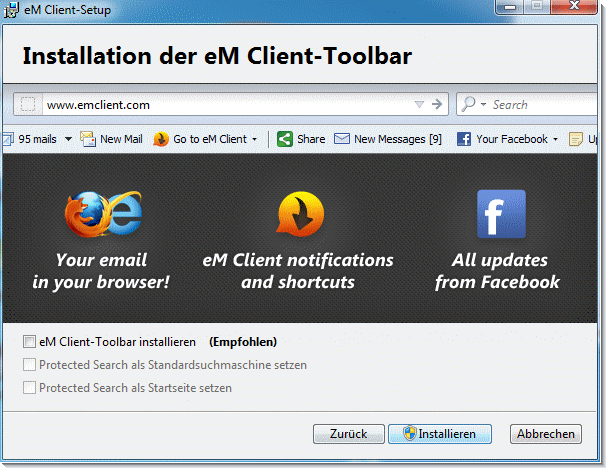Click the large eM Client notification logo

(301, 214)
